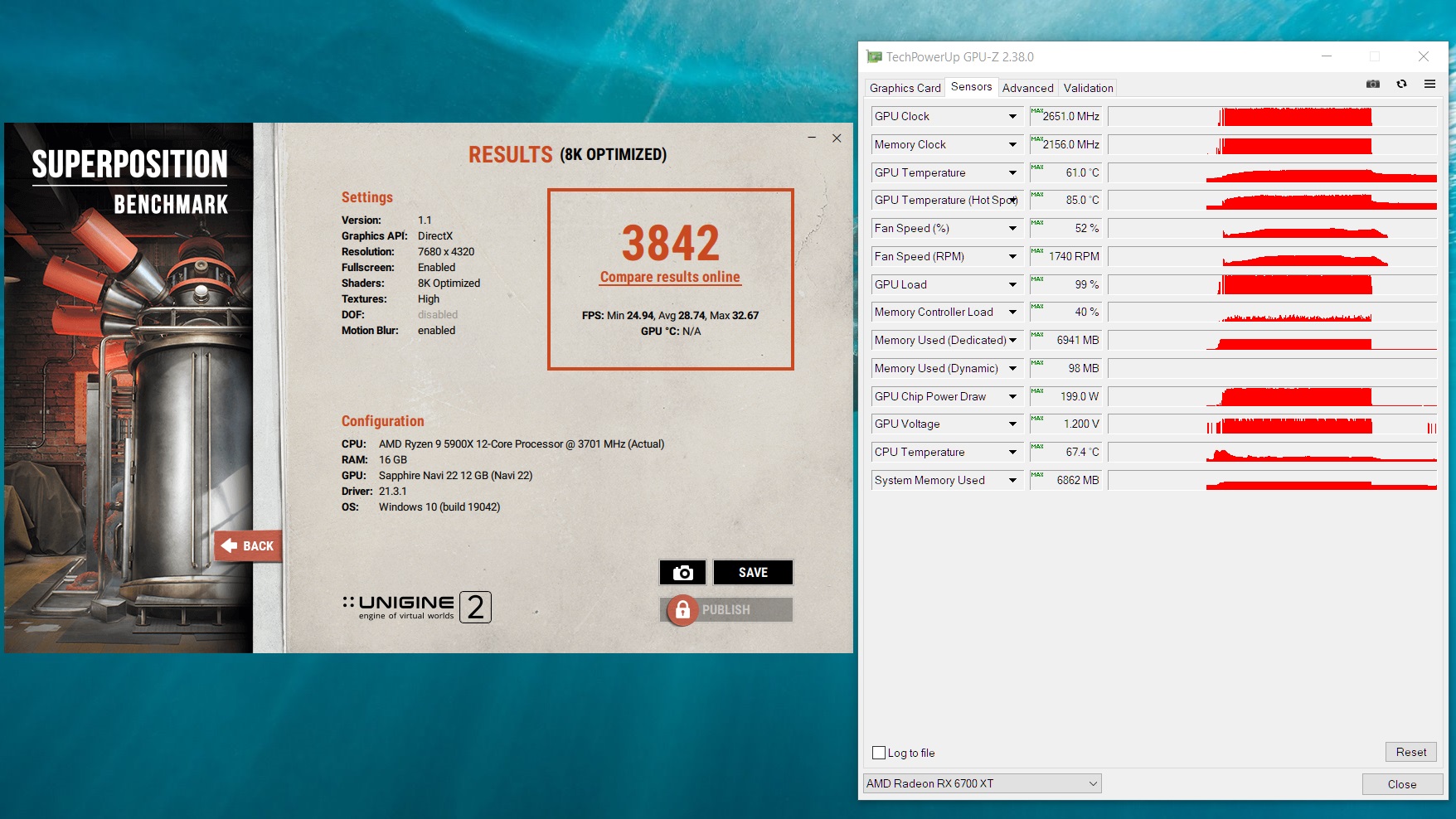Click the 1.200 V GPU voltage value

(1081, 424)
